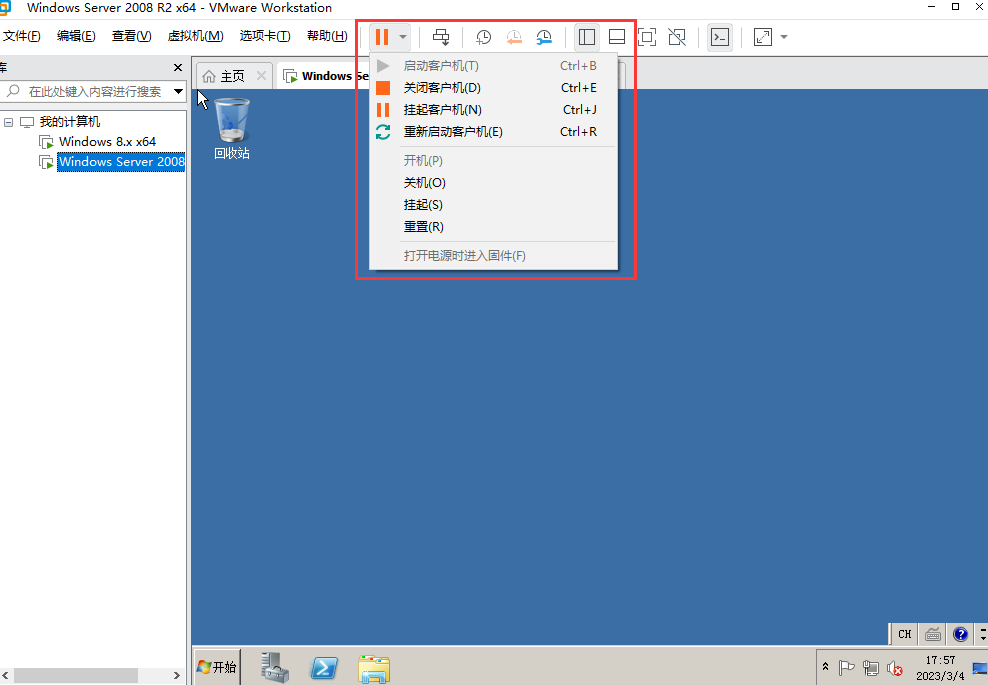The image size is (988, 685).
Task: Open PowerShell from the guest taskbar
Action: click(x=324, y=667)
